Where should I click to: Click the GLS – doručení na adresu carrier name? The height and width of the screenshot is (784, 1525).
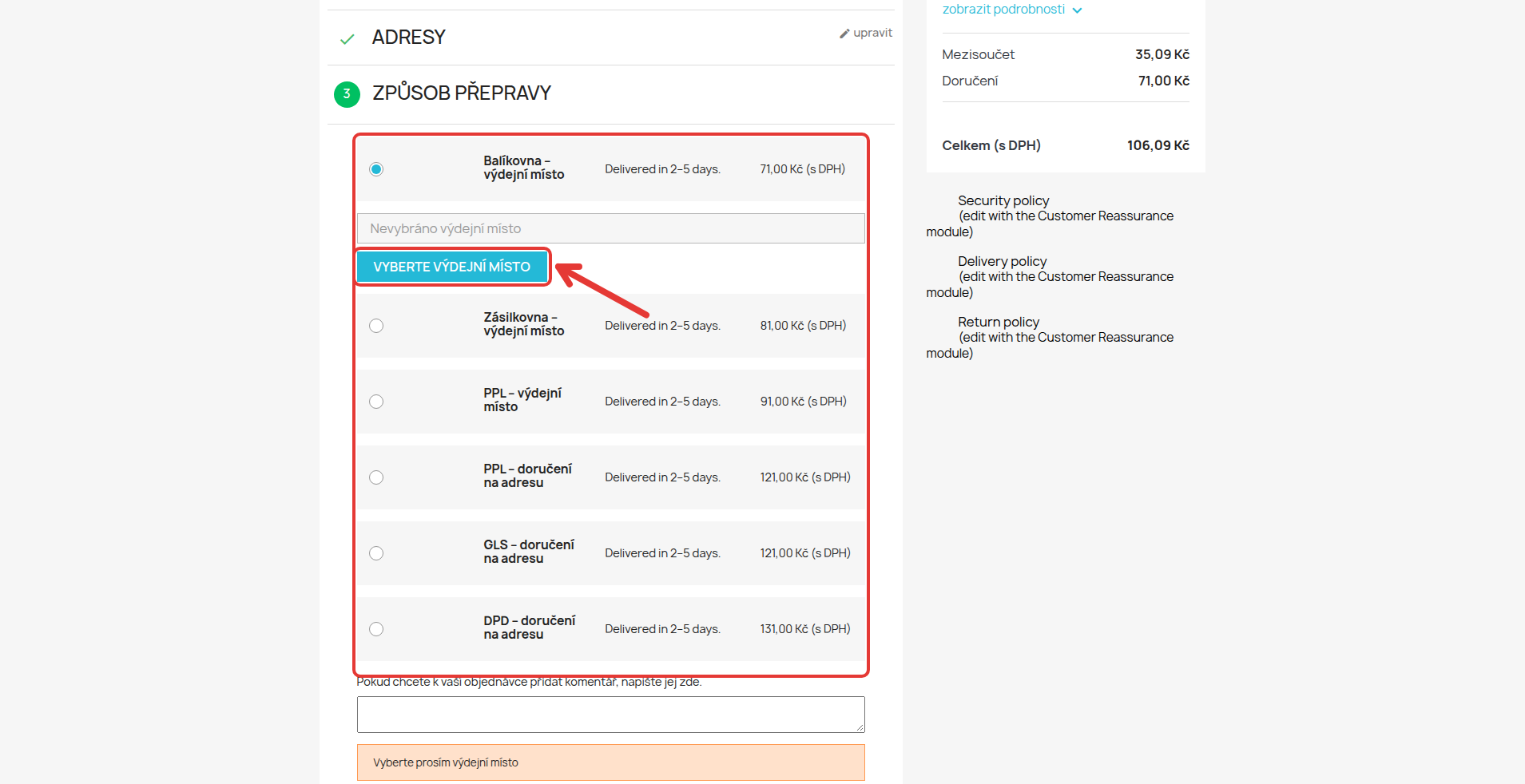tap(529, 552)
